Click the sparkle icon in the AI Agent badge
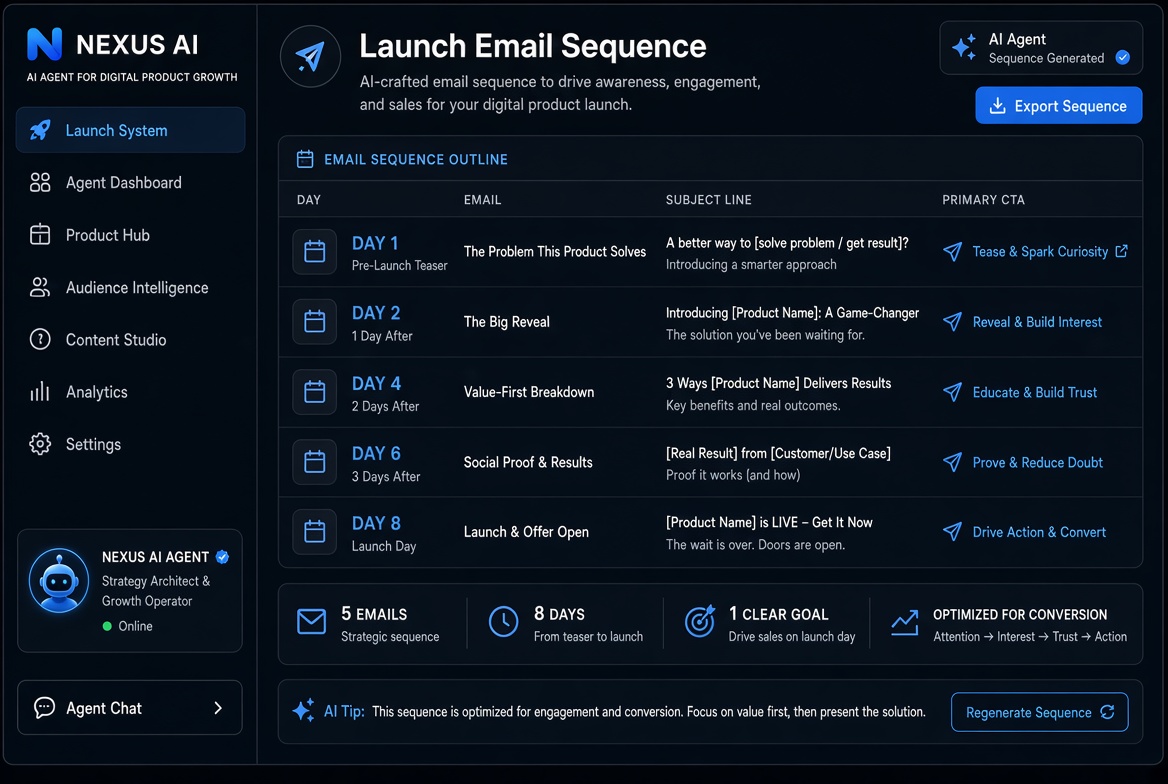The width and height of the screenshot is (1168, 784). click(965, 47)
